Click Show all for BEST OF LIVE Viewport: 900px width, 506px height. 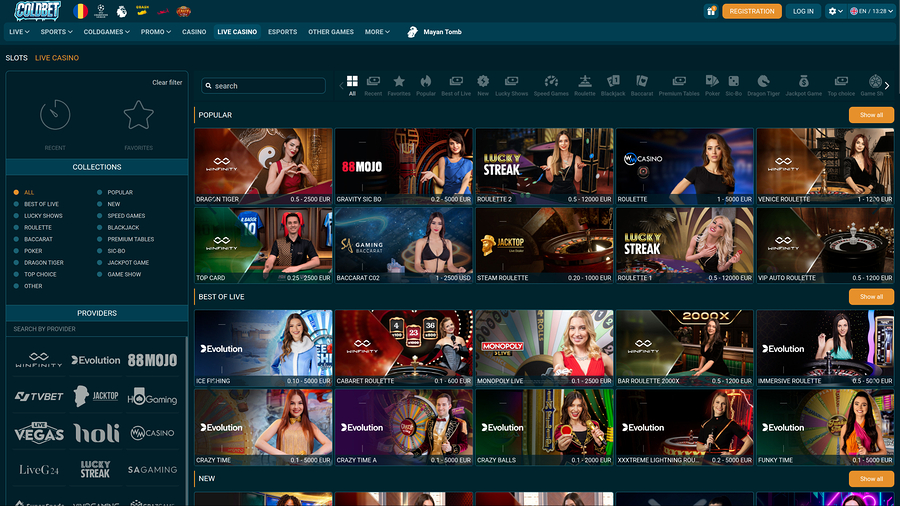click(x=871, y=297)
